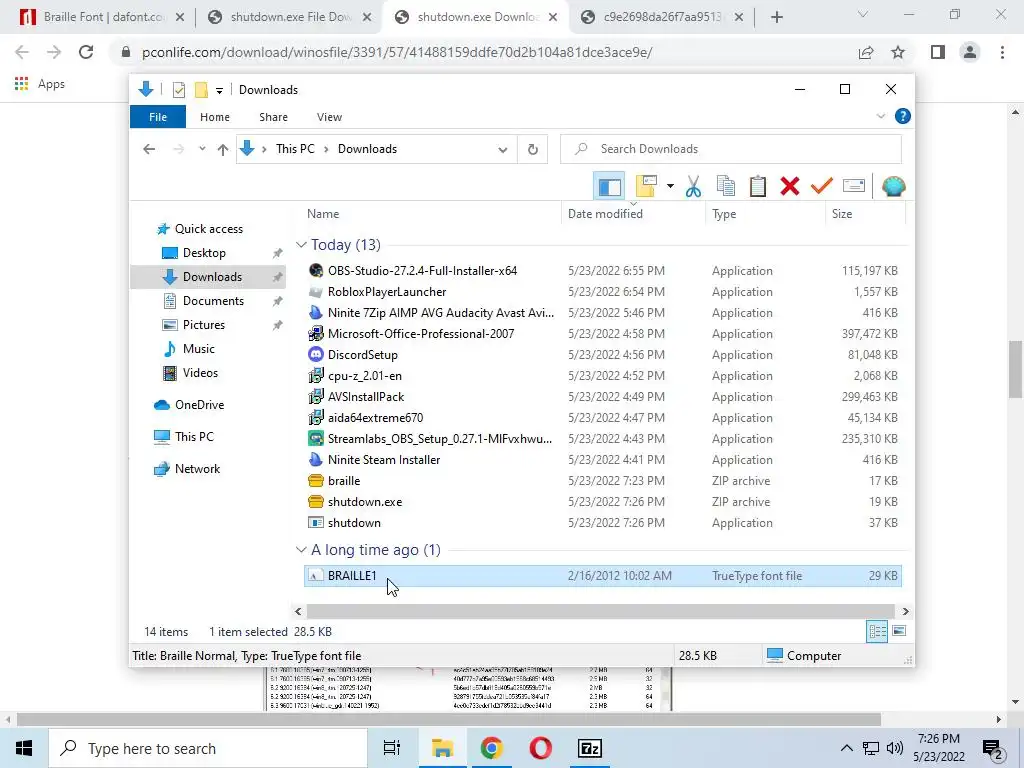This screenshot has height=768, width=1024.
Task: Open Task View on taskbar
Action: pos(392,748)
